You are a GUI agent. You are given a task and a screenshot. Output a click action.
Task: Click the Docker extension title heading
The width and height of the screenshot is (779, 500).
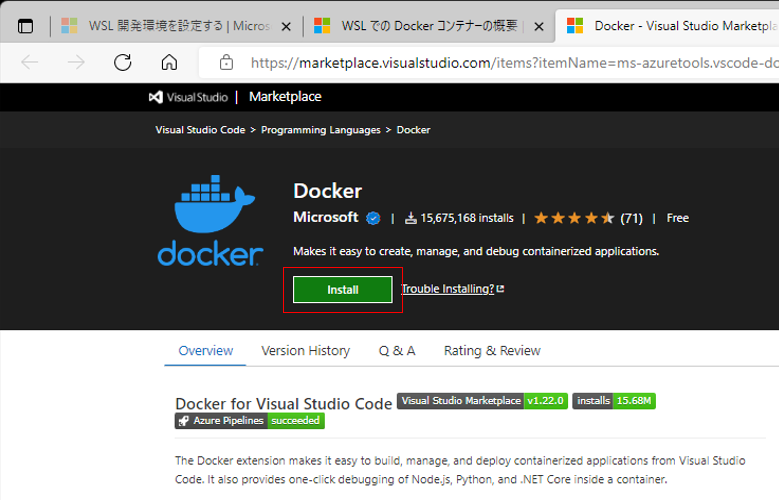(x=327, y=191)
